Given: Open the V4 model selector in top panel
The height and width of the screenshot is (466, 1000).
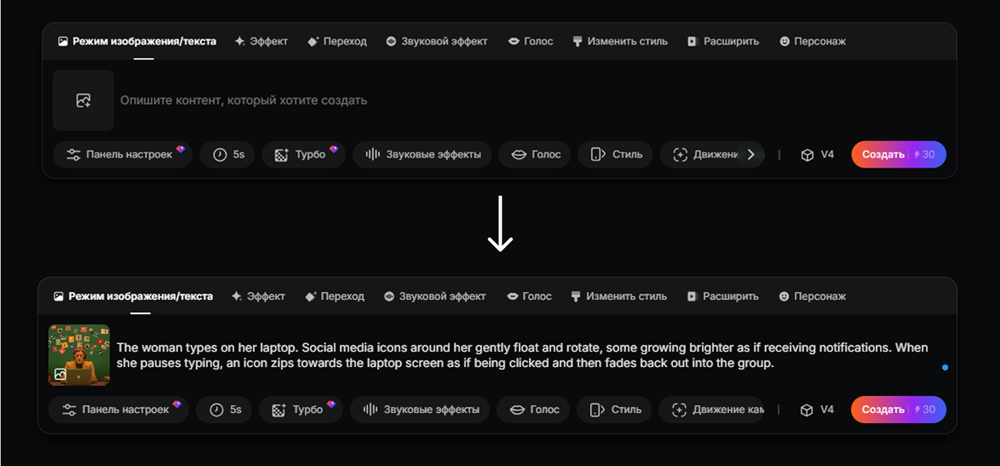Looking at the screenshot, I should (x=818, y=154).
